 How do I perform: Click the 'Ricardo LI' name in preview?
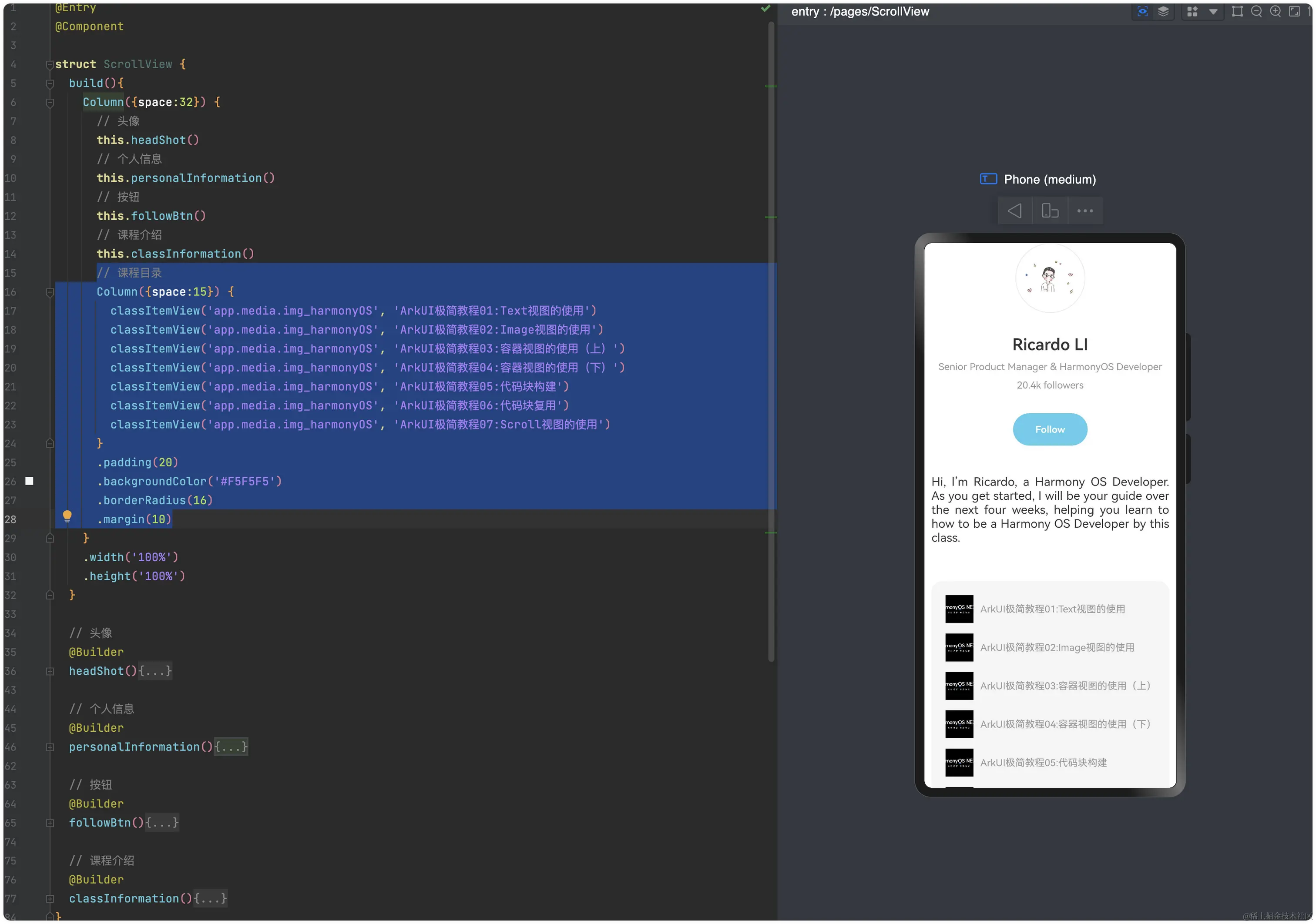[x=1050, y=344]
